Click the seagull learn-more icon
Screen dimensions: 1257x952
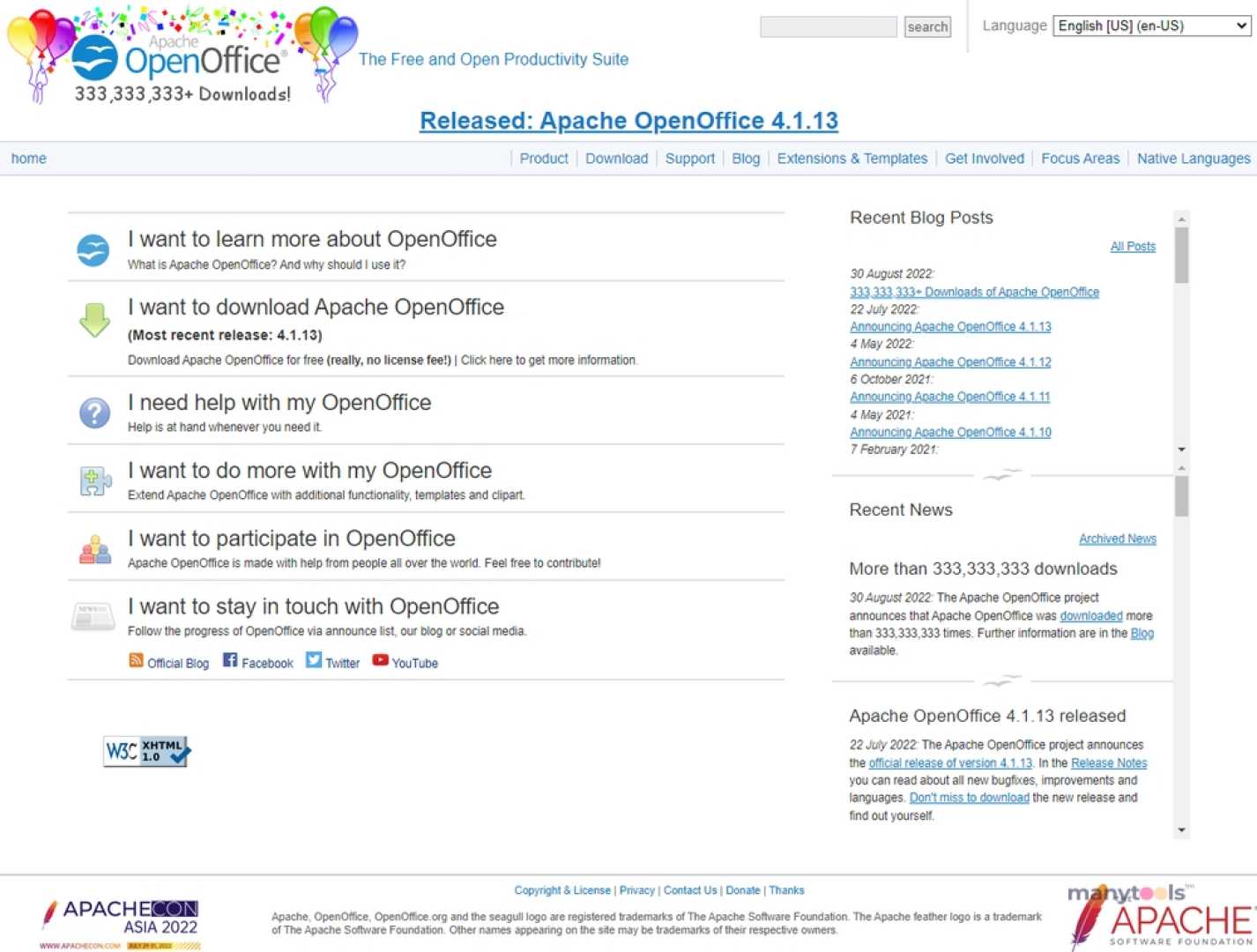[93, 250]
